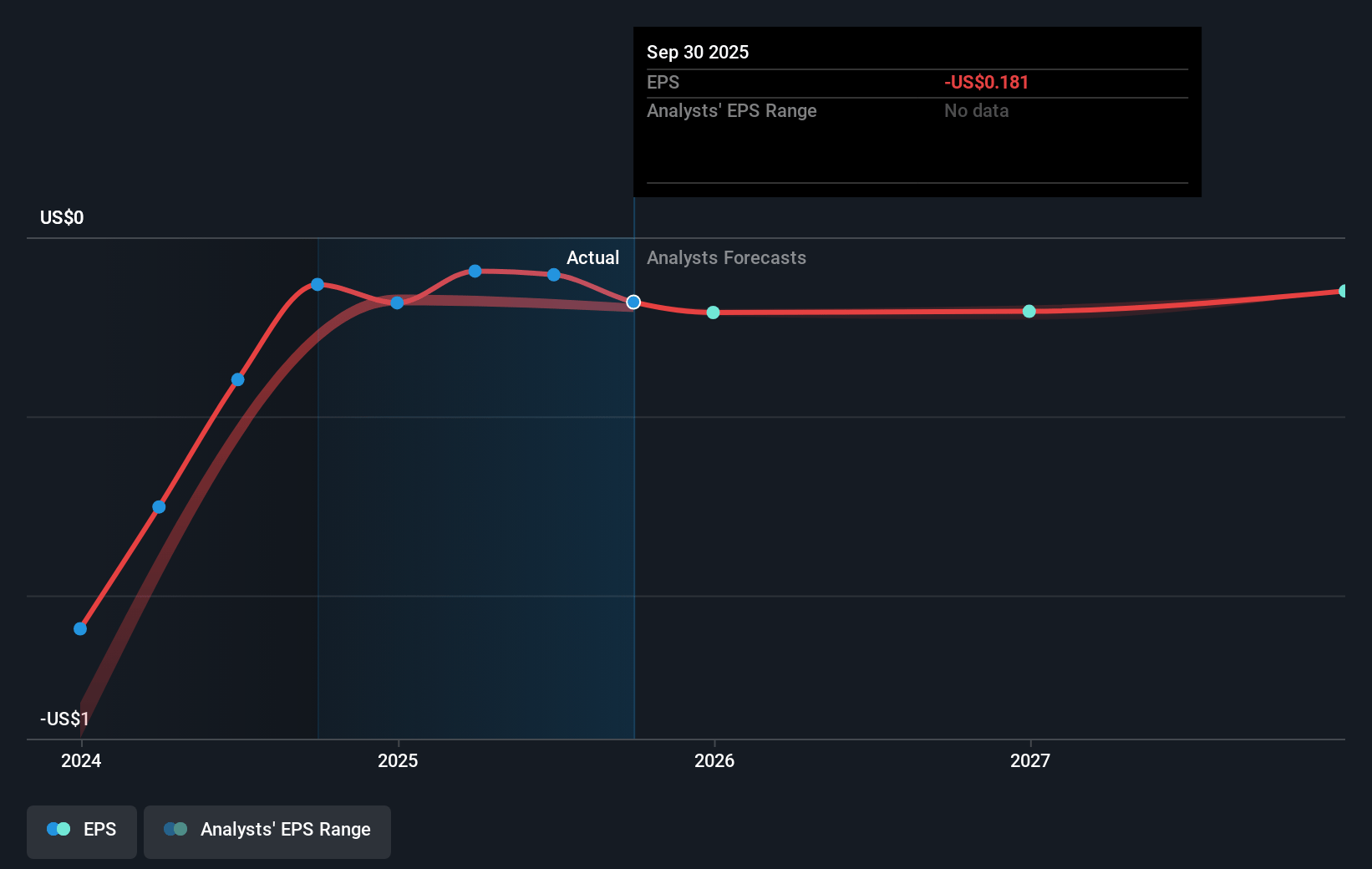Click the highlighted Sep 30 2025 EPS data point
1372x869 pixels.
(633, 302)
